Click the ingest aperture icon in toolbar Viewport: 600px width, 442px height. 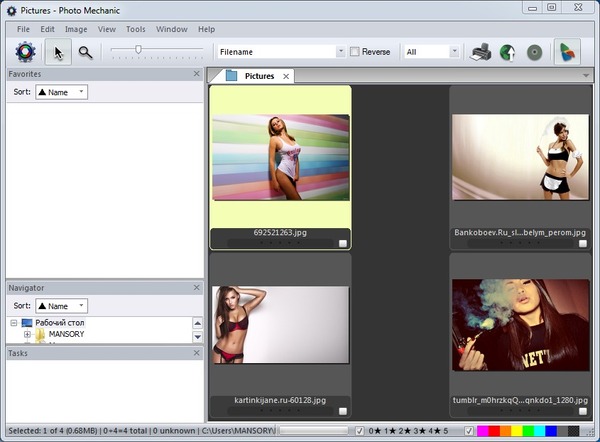(x=25, y=52)
